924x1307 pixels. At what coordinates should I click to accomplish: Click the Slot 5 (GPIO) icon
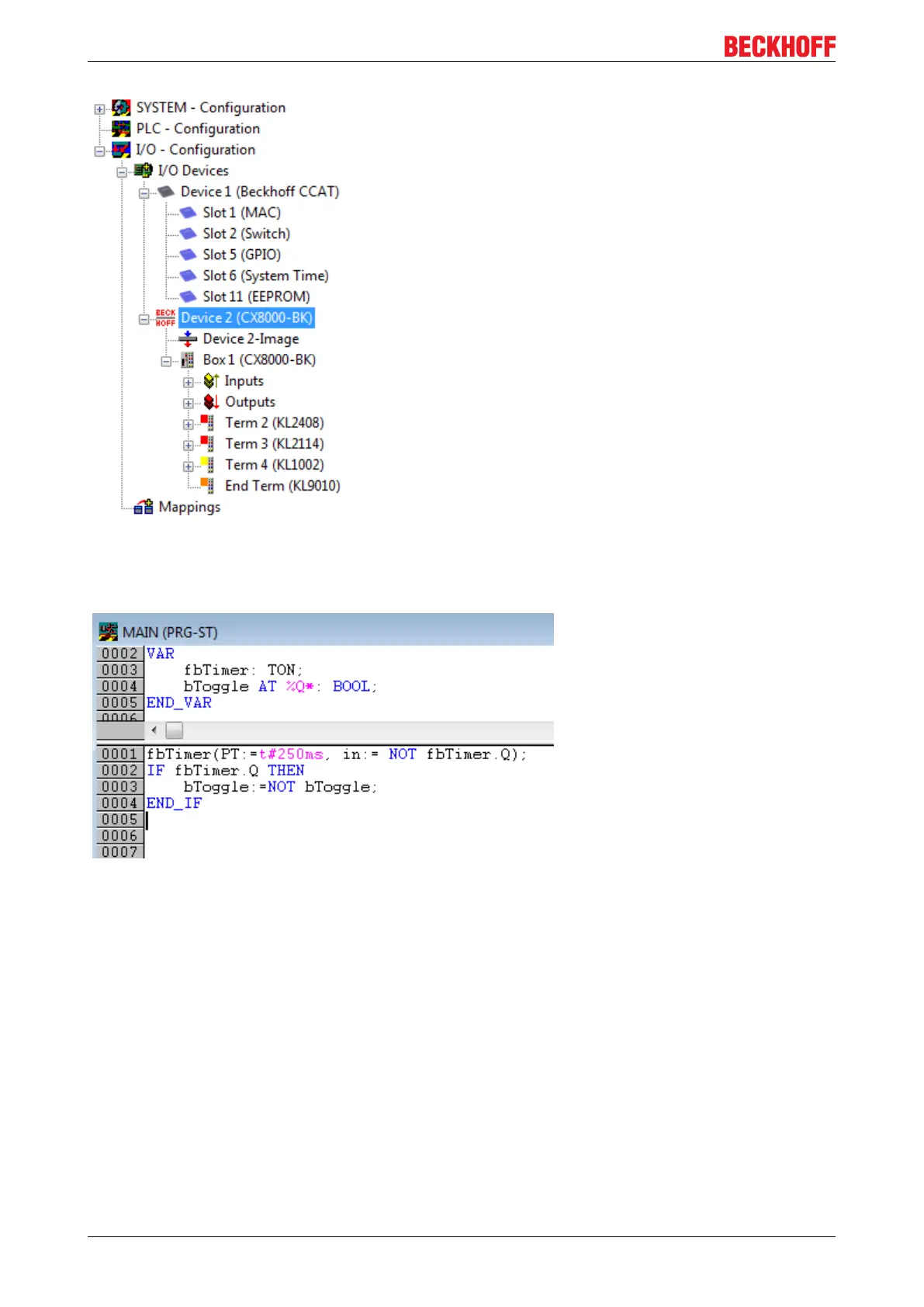tap(188, 255)
